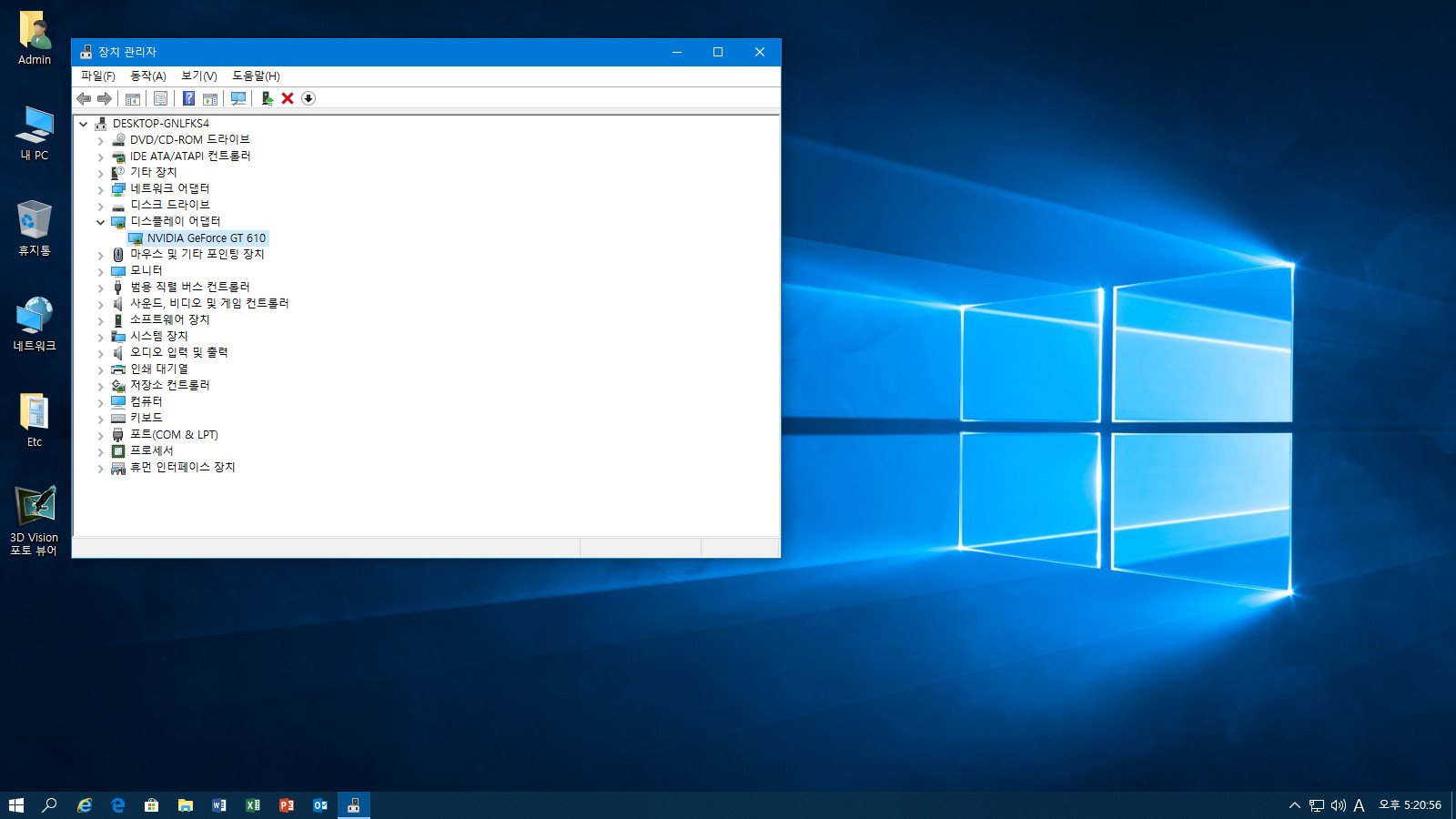Click the blue Help question mark icon
Image resolution: width=1456 pixels, height=819 pixels.
[x=188, y=98]
